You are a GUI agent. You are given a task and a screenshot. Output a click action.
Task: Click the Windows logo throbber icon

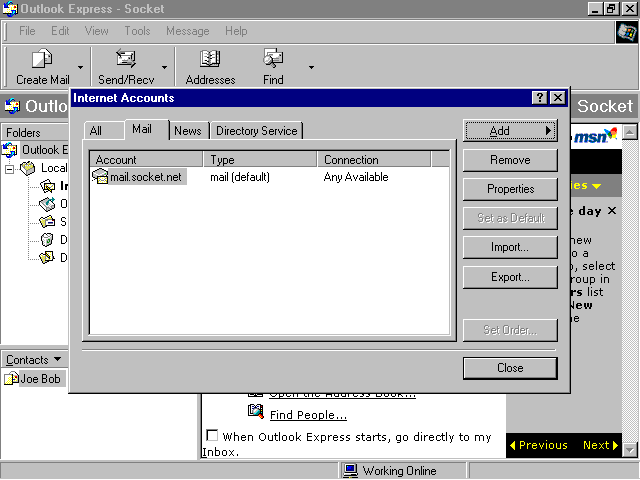627,32
